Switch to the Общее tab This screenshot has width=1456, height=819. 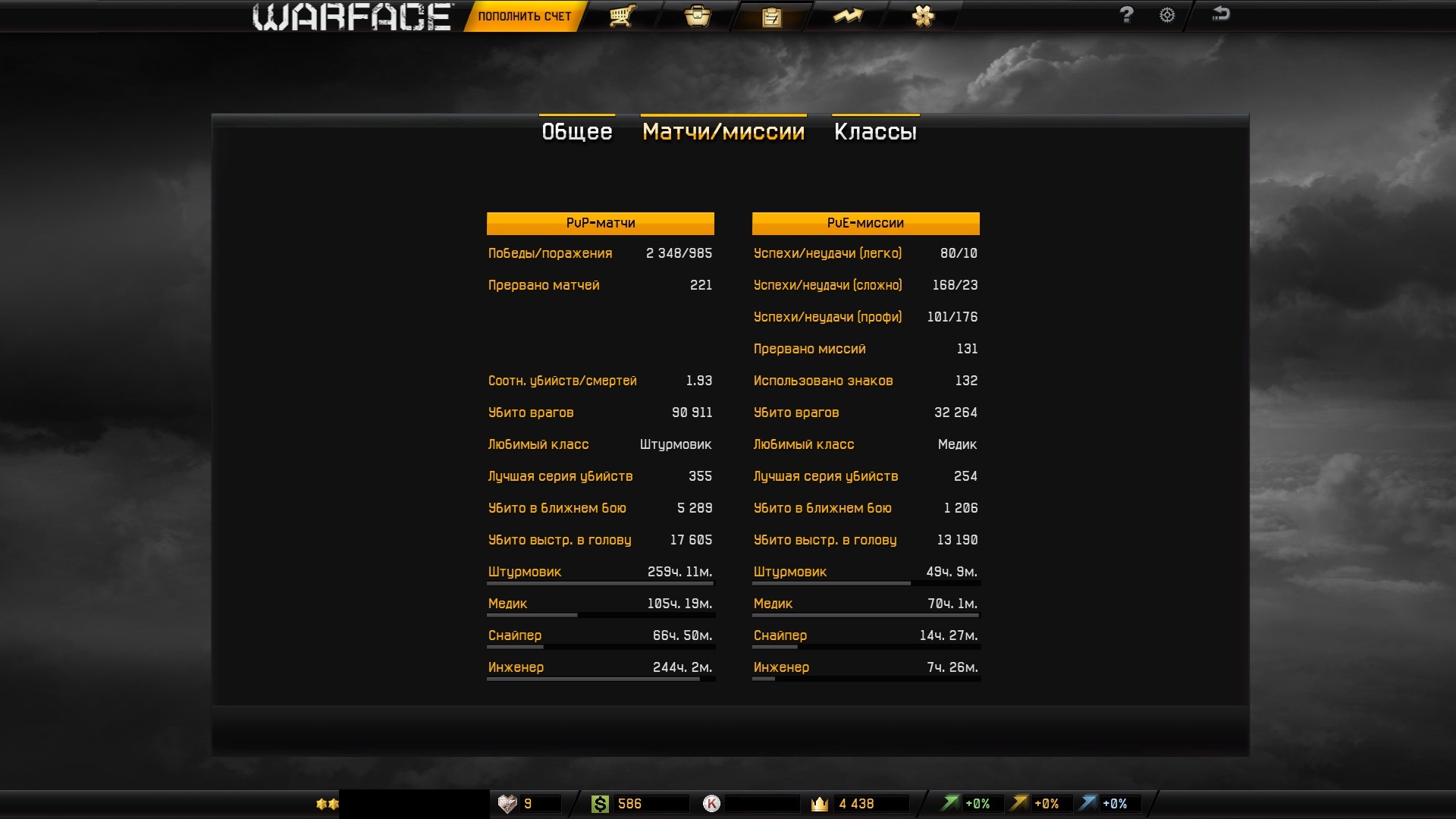[576, 132]
